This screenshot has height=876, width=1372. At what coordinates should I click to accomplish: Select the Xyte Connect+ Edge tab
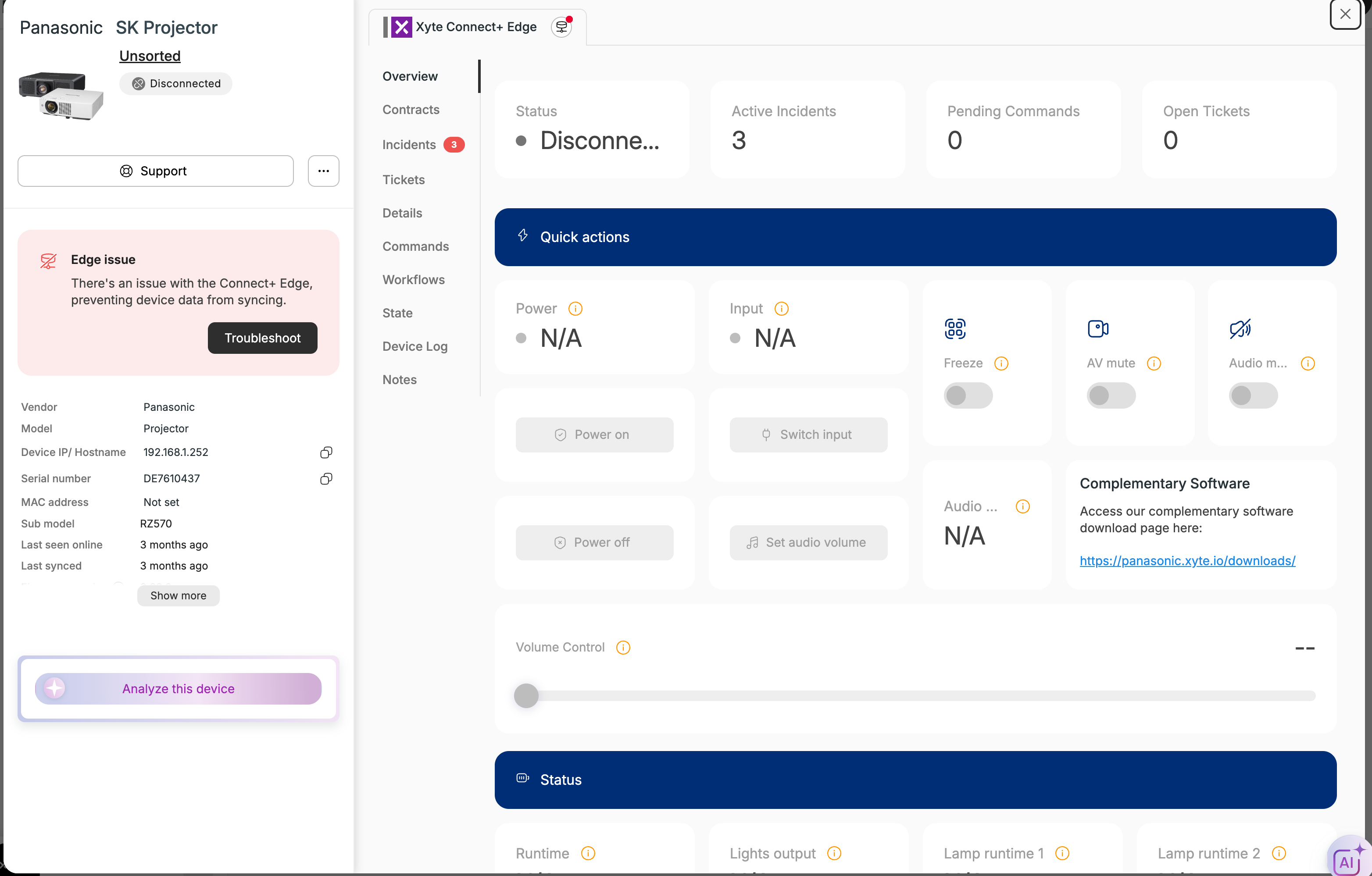pyautogui.click(x=477, y=27)
